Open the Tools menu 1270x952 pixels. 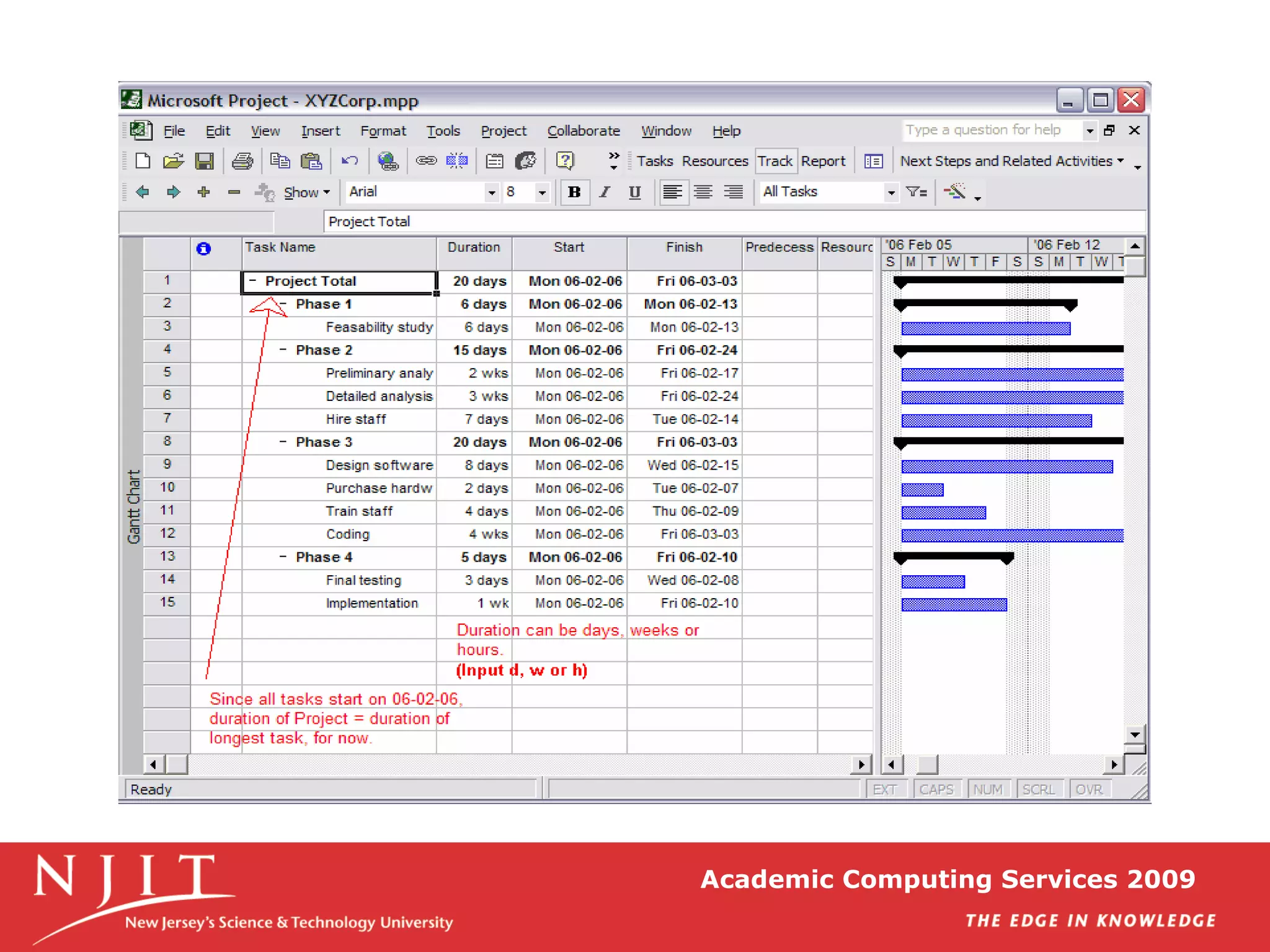[443, 131]
